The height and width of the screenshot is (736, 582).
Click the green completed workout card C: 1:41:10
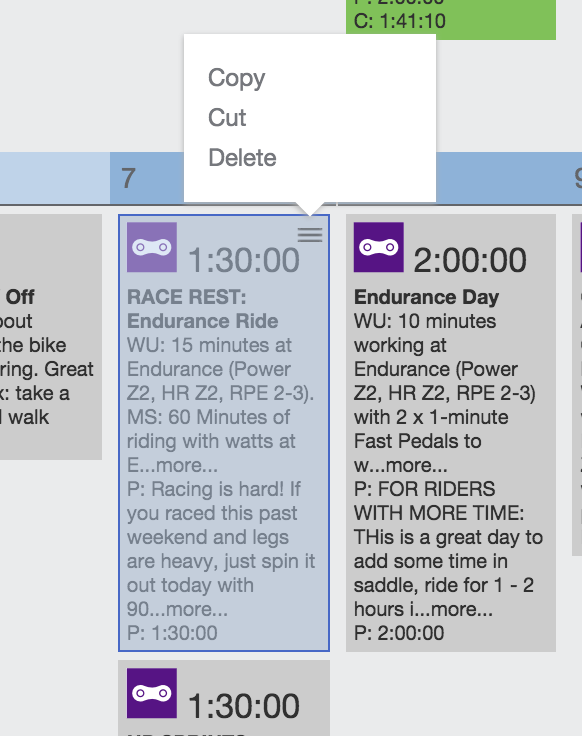pos(451,19)
